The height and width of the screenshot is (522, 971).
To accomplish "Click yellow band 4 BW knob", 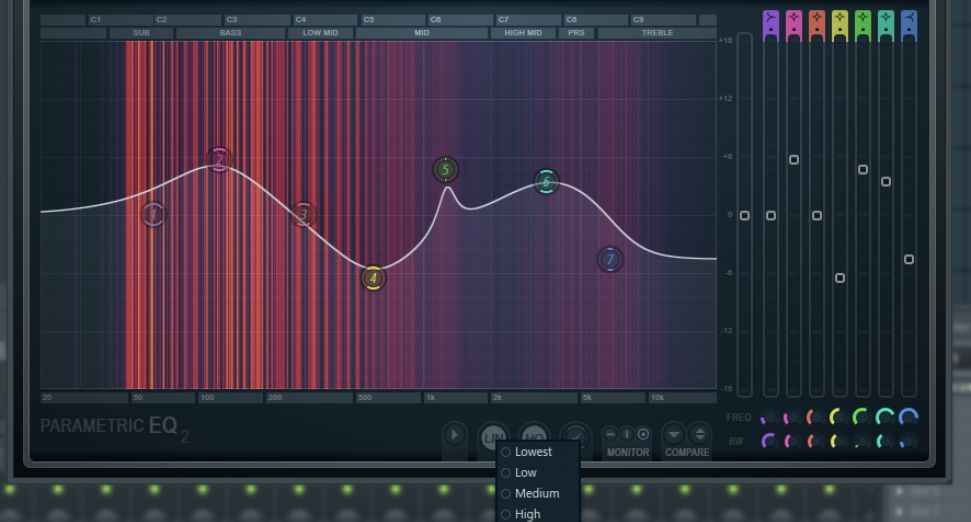I will pyautogui.click(x=839, y=442).
